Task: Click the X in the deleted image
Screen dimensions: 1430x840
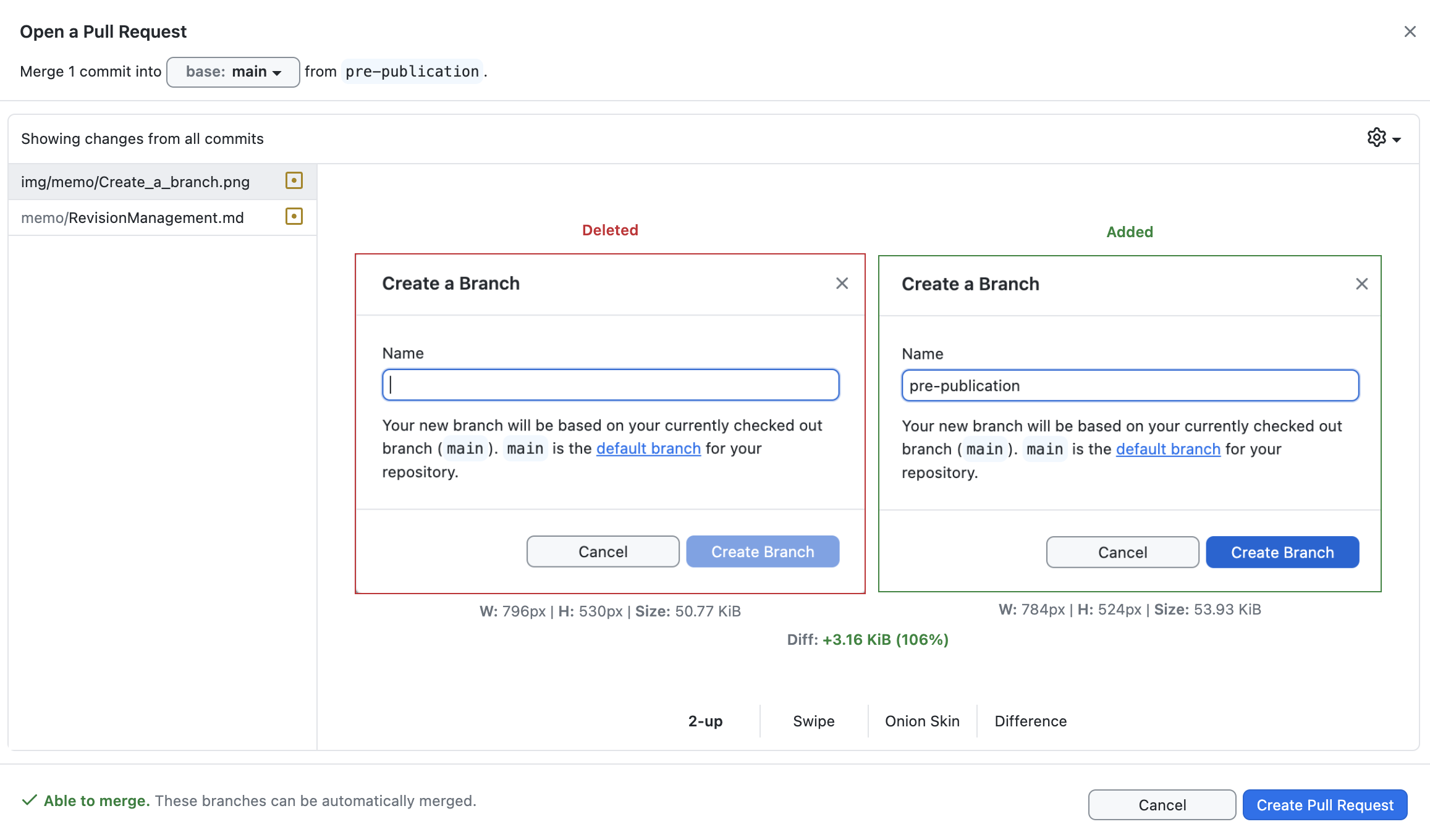Action: point(842,283)
